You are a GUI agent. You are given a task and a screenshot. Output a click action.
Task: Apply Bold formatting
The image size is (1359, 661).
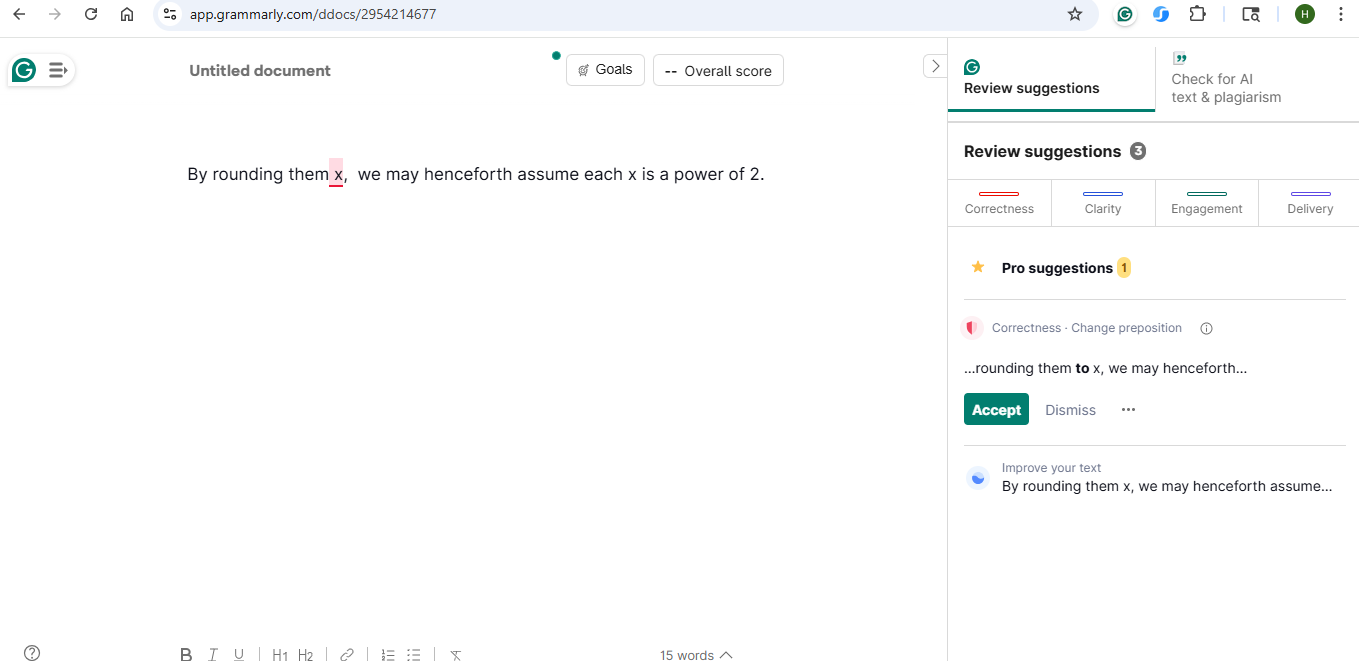tap(186, 655)
